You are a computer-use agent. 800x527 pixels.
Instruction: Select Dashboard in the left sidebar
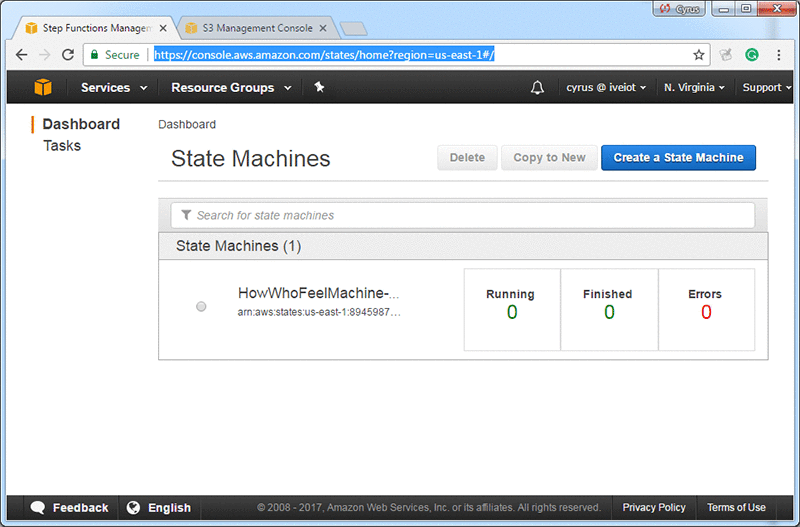coord(81,124)
